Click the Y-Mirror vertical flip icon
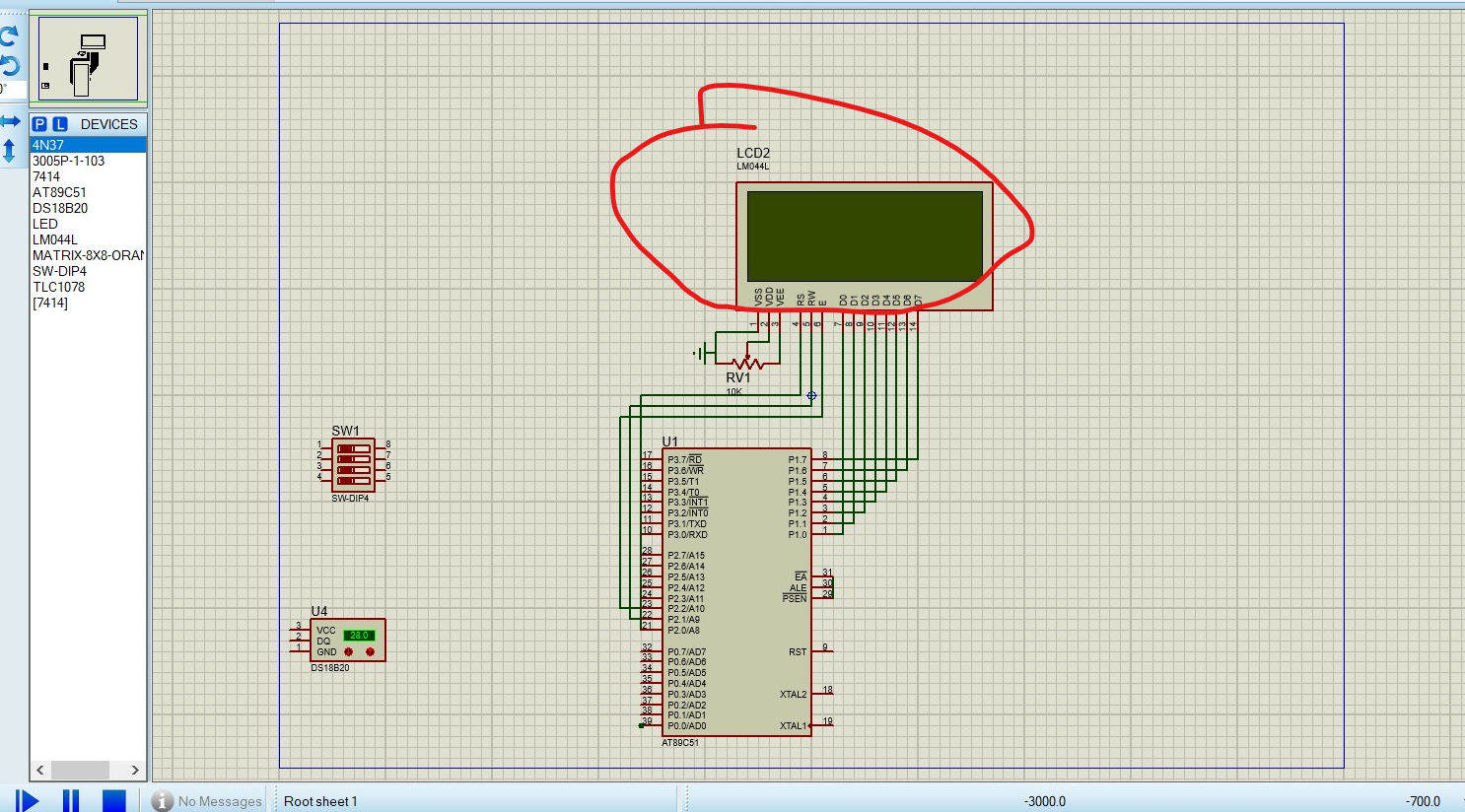The image size is (1465, 812). coord(9,151)
